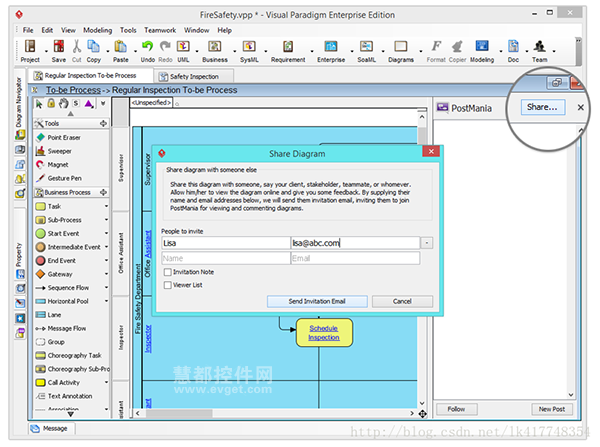The image size is (600, 447).
Task: Expand the End Event dropdown arrow
Action: (x=106, y=261)
